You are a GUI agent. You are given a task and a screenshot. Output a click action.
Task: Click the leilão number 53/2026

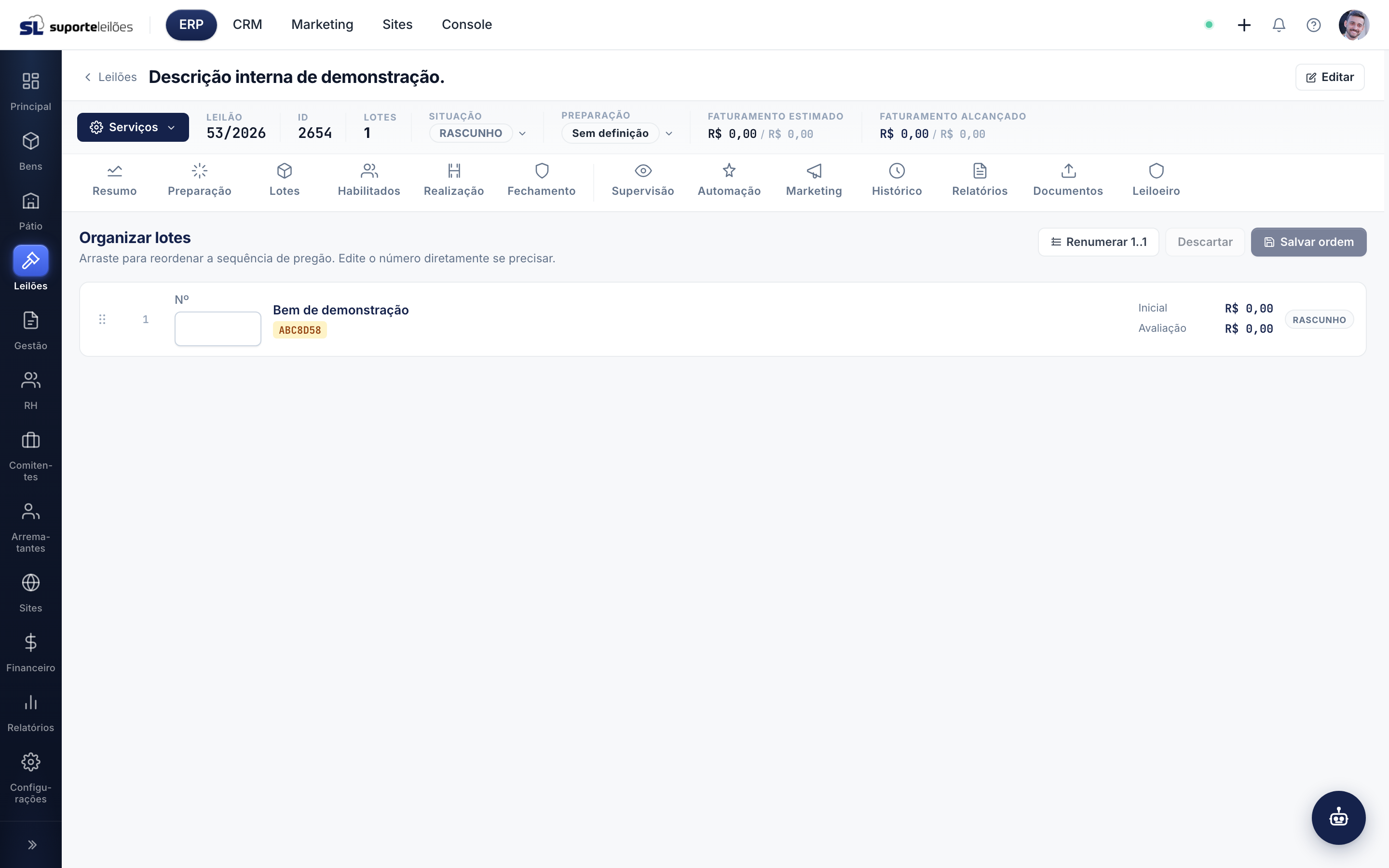point(236,133)
